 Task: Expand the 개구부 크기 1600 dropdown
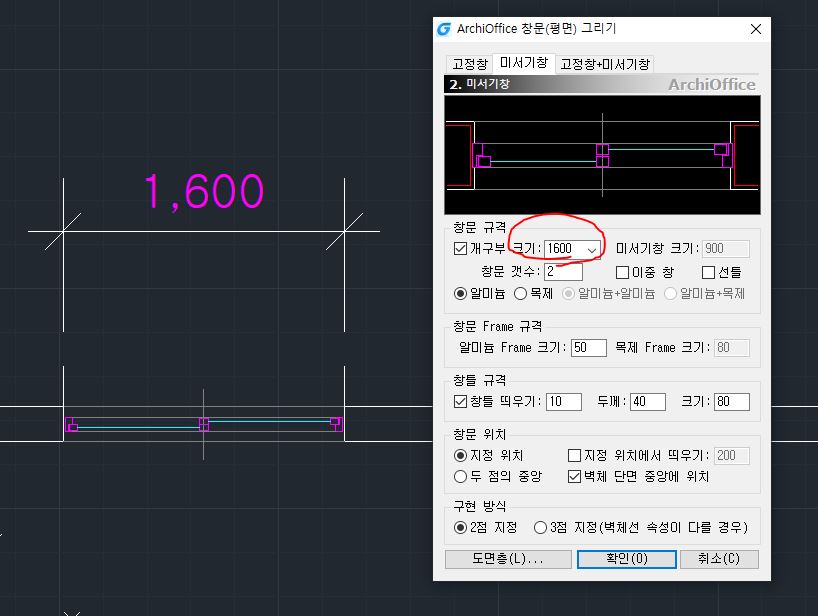[591, 249]
